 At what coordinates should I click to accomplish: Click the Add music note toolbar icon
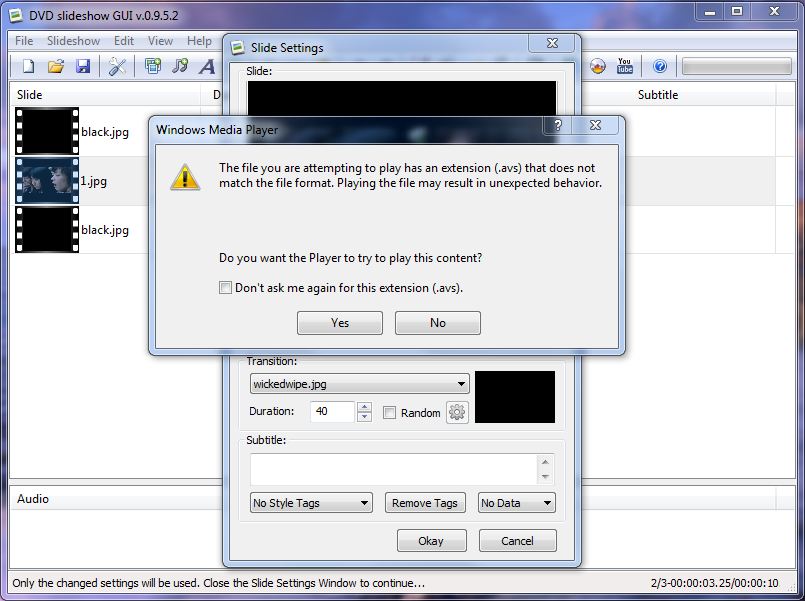[x=180, y=66]
